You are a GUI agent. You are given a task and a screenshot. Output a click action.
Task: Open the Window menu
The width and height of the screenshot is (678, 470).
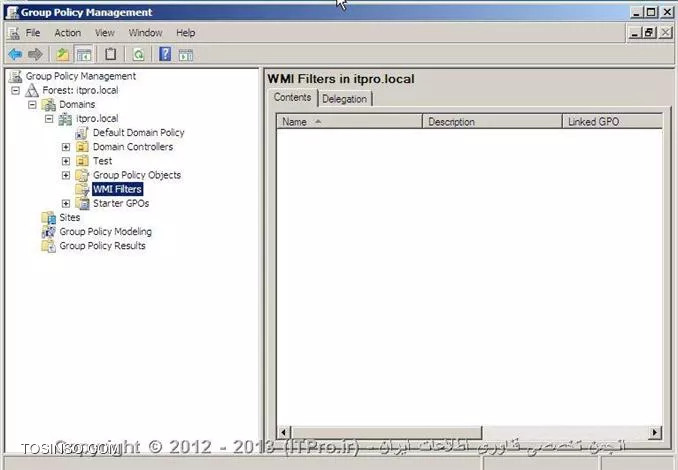point(145,33)
